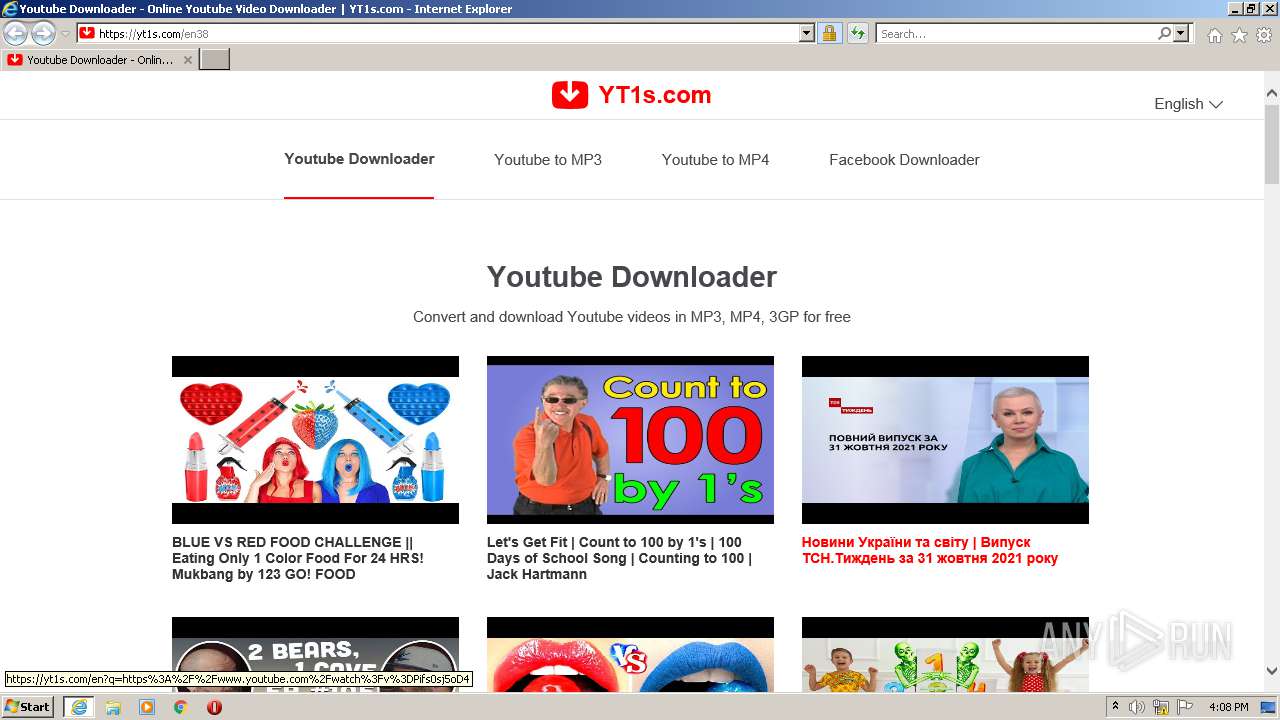Close the Youtube Downloader tab
Viewport: 1280px width, 720px height.
click(x=187, y=60)
